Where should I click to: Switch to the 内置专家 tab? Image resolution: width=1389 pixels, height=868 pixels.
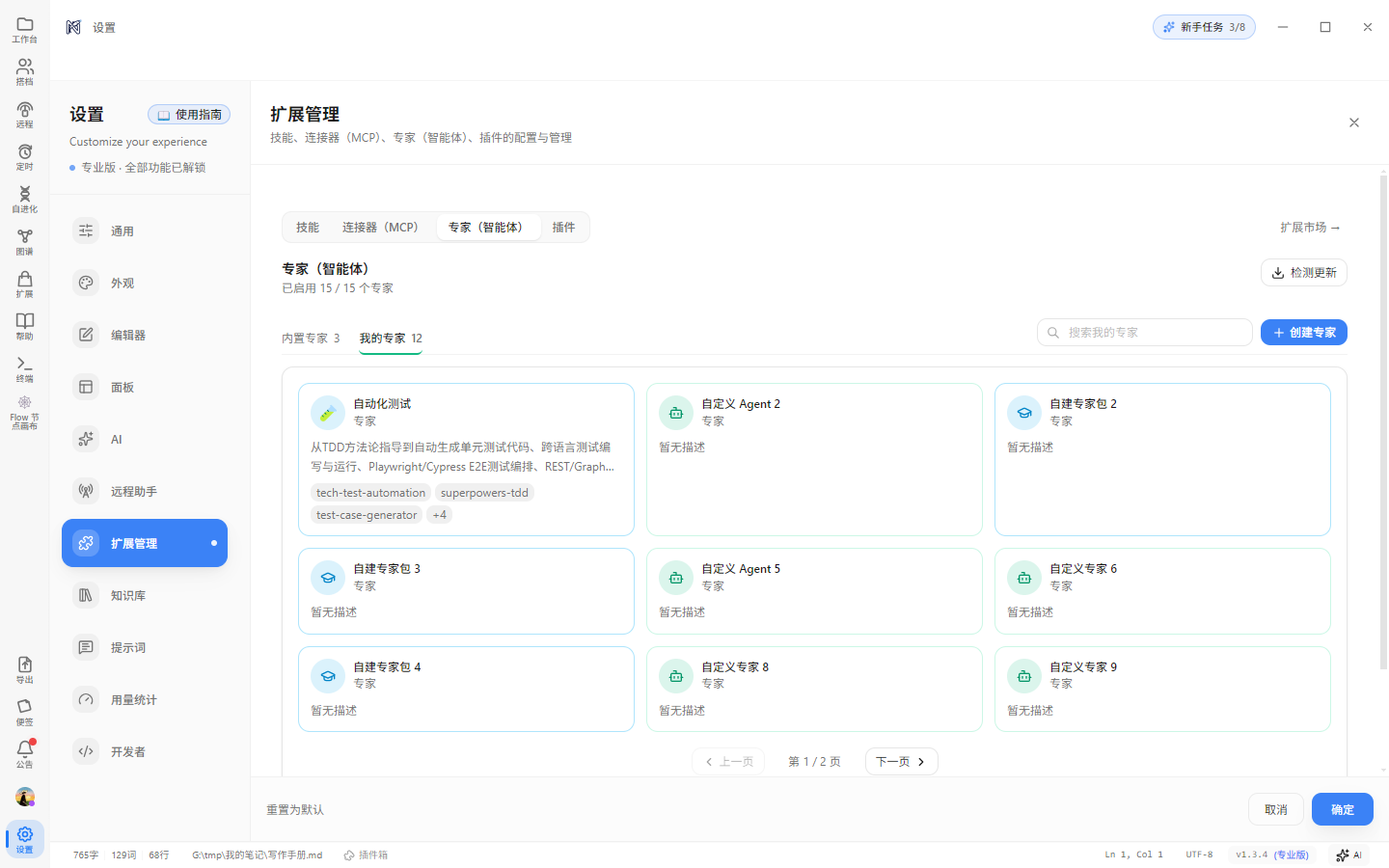[311, 339]
